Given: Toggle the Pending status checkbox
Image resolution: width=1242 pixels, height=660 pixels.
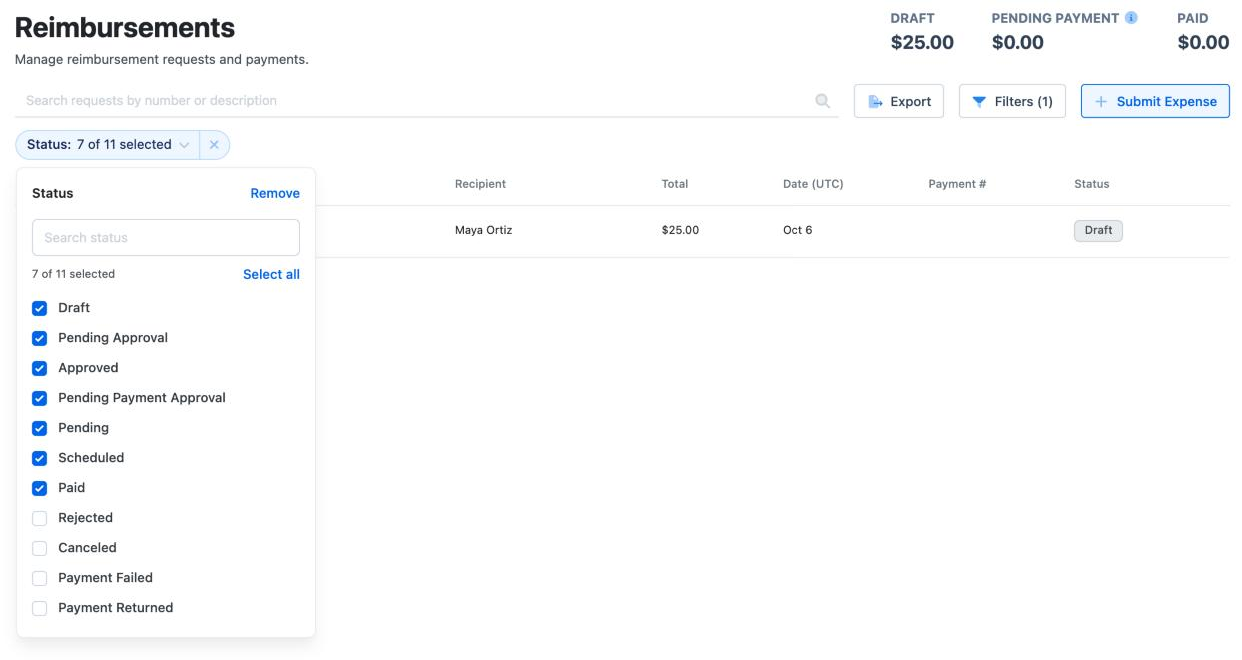Looking at the screenshot, I should click(x=40, y=428).
